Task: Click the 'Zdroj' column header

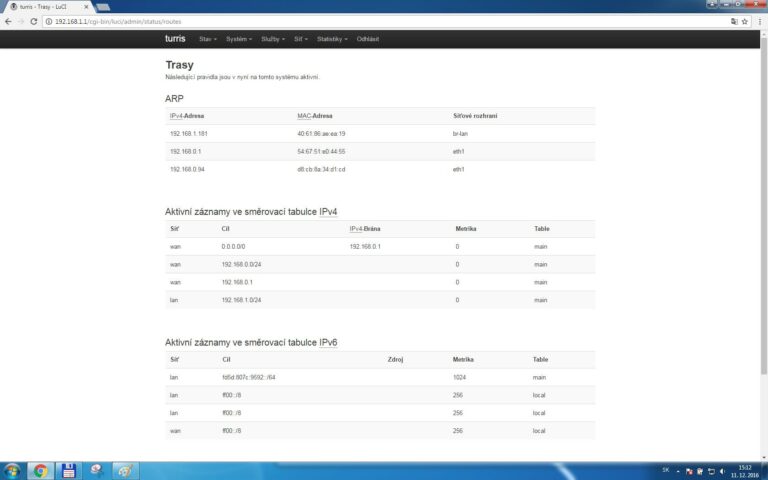Action: (395, 360)
